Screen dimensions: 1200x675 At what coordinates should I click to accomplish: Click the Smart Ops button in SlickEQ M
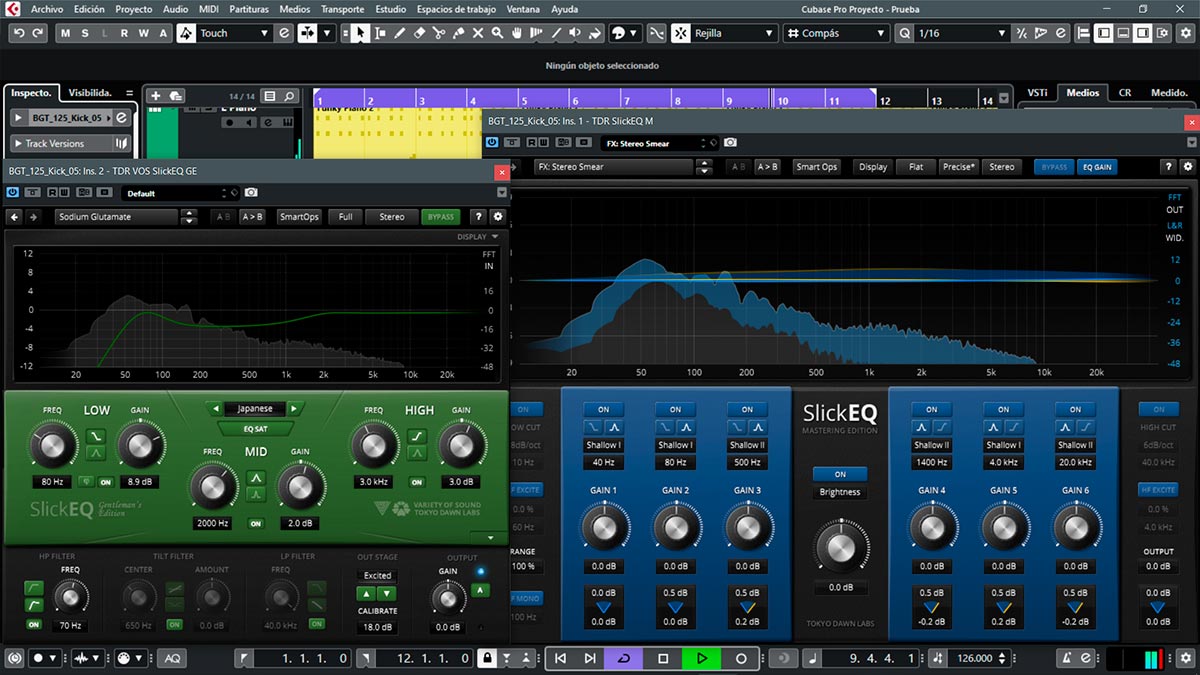pos(816,167)
